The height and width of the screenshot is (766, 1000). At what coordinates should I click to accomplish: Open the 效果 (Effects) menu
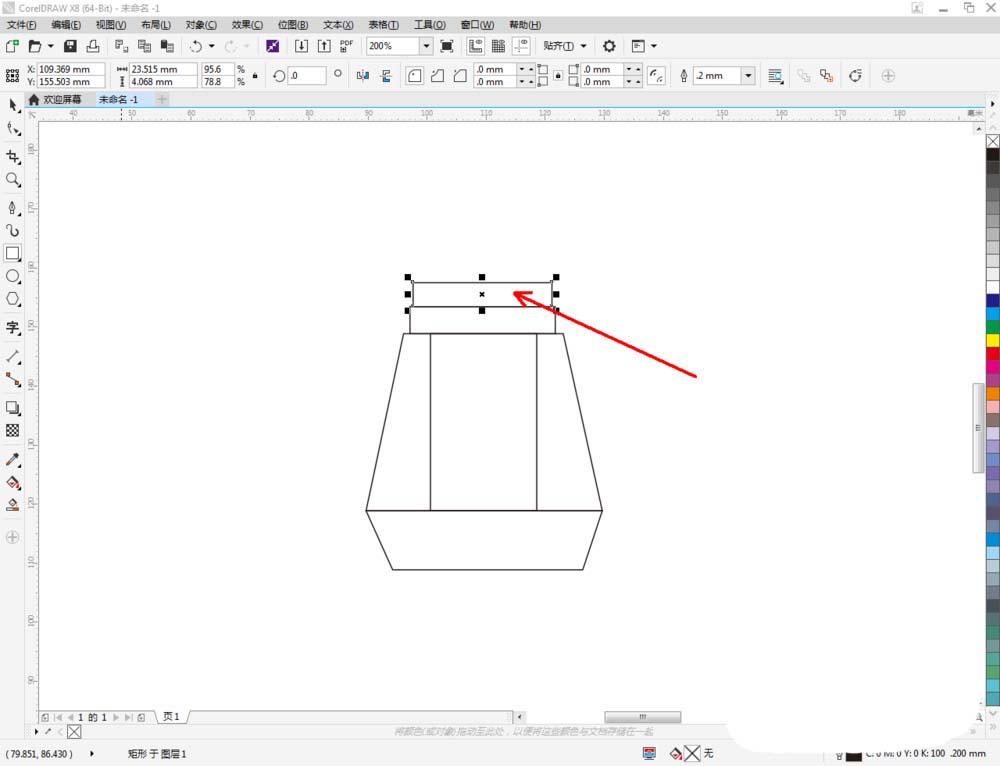click(247, 24)
